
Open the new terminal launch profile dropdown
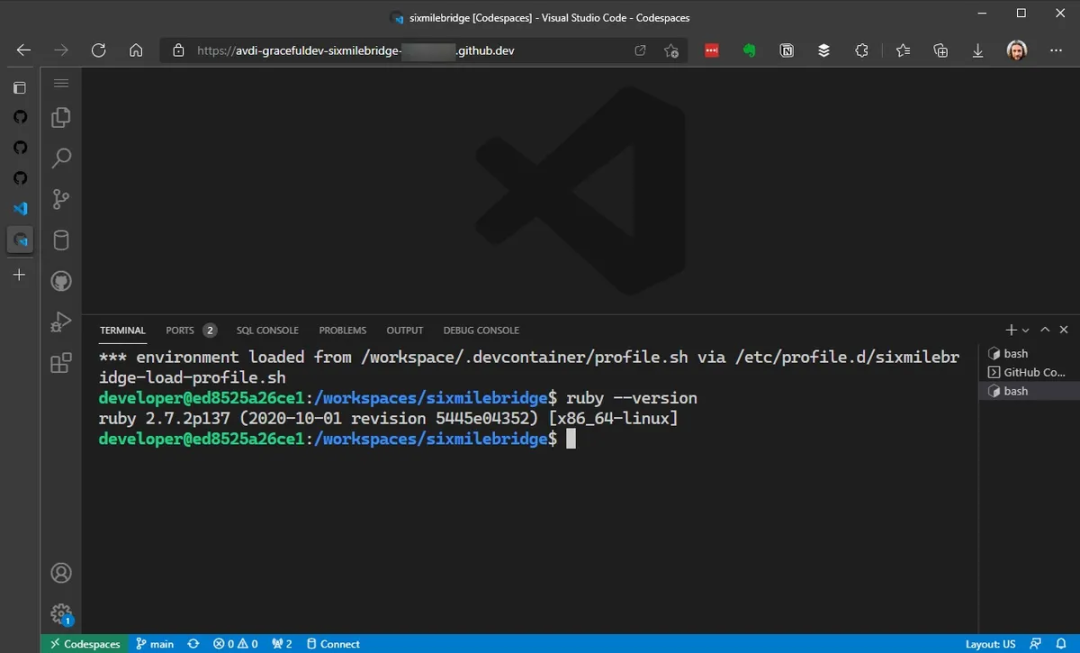[x=1026, y=331]
